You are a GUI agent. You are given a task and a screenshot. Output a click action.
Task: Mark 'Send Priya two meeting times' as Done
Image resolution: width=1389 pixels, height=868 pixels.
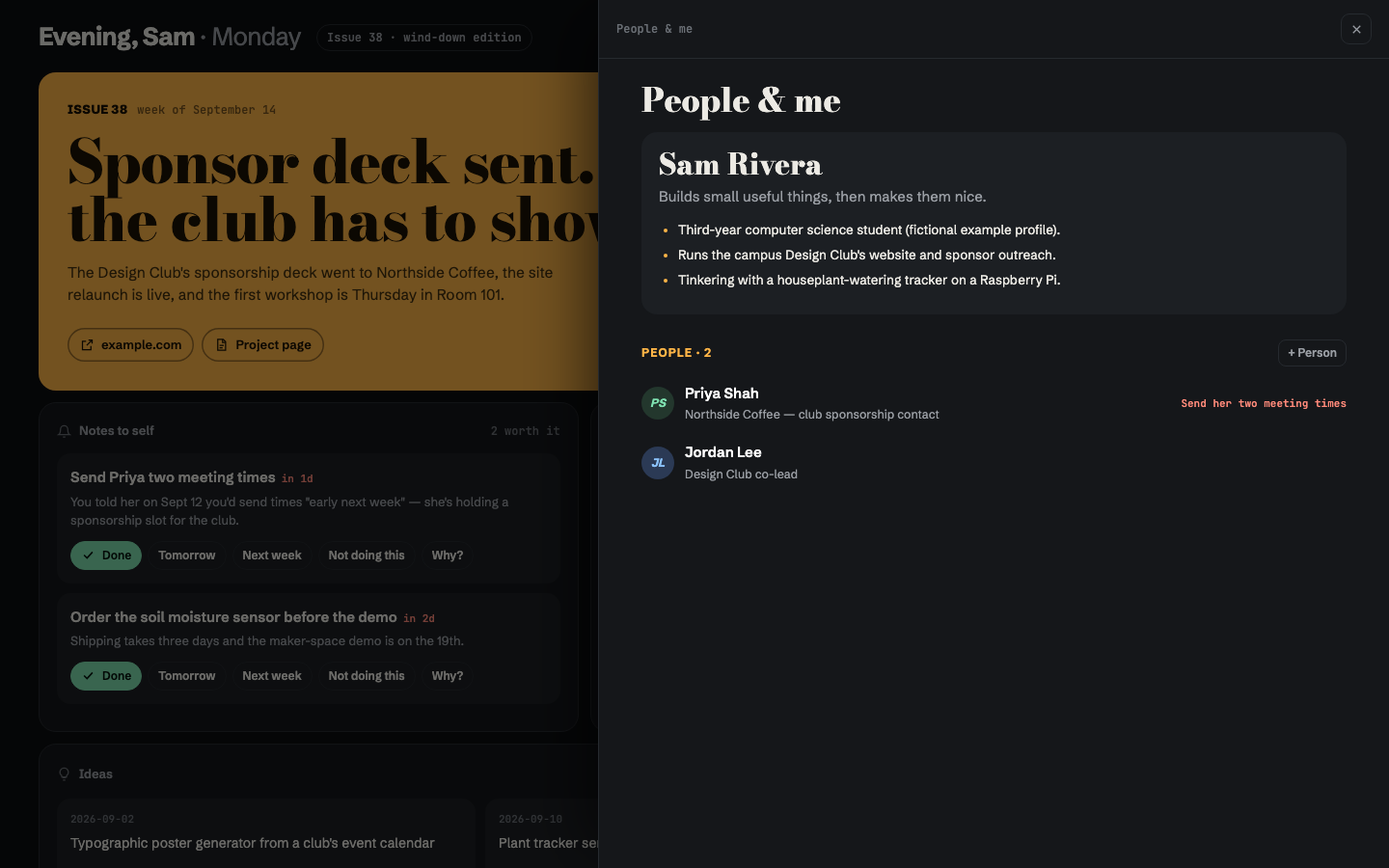coord(106,556)
